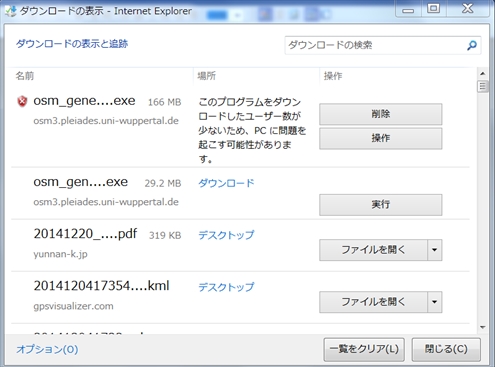Image resolution: width=495 pixels, height=367 pixels.
Task: Click the 操作 column header
Action: [x=333, y=76]
